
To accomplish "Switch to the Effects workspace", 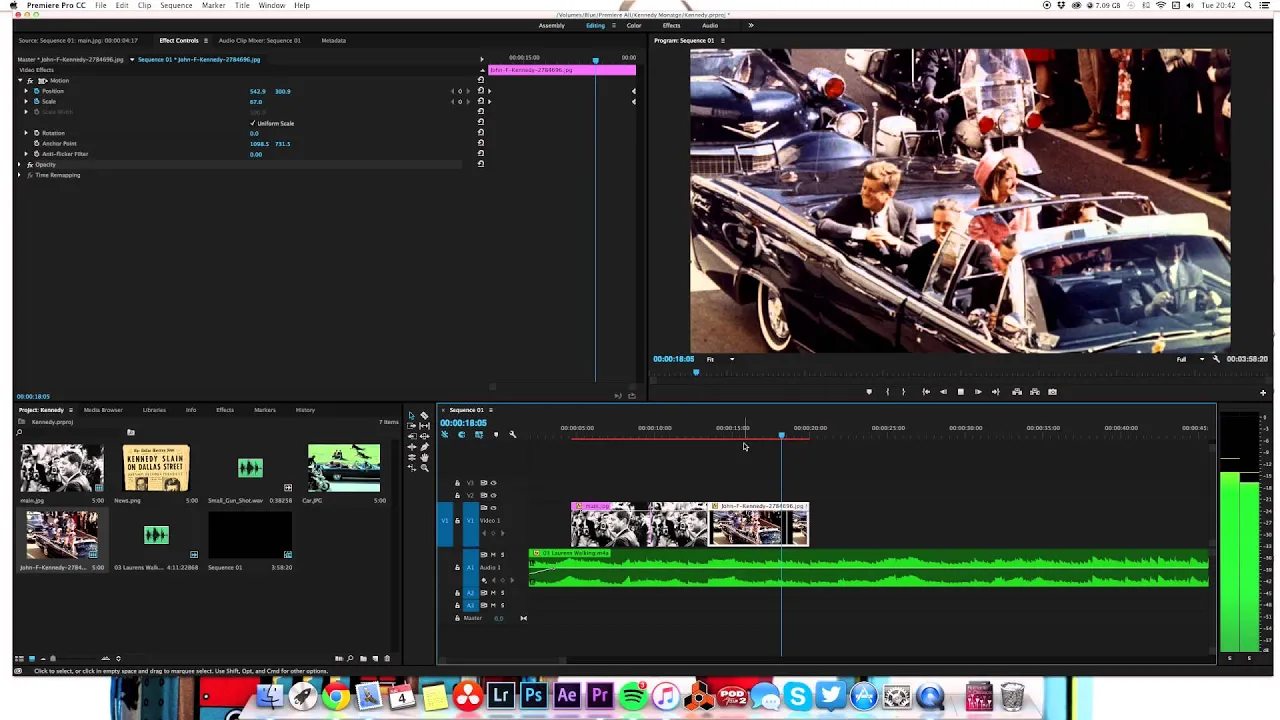I will pyautogui.click(x=671, y=25).
